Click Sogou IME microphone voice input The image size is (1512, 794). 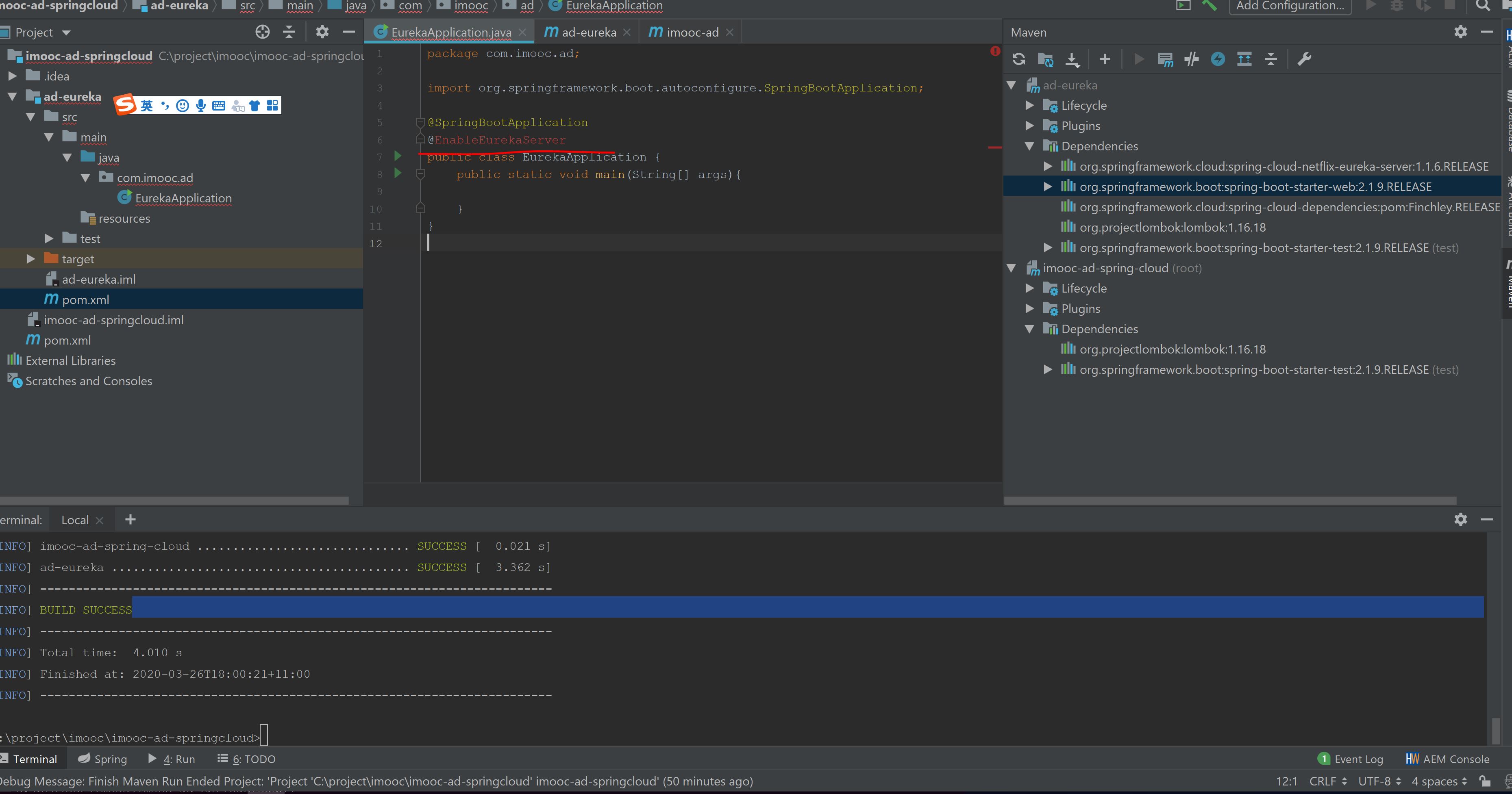[x=201, y=106]
